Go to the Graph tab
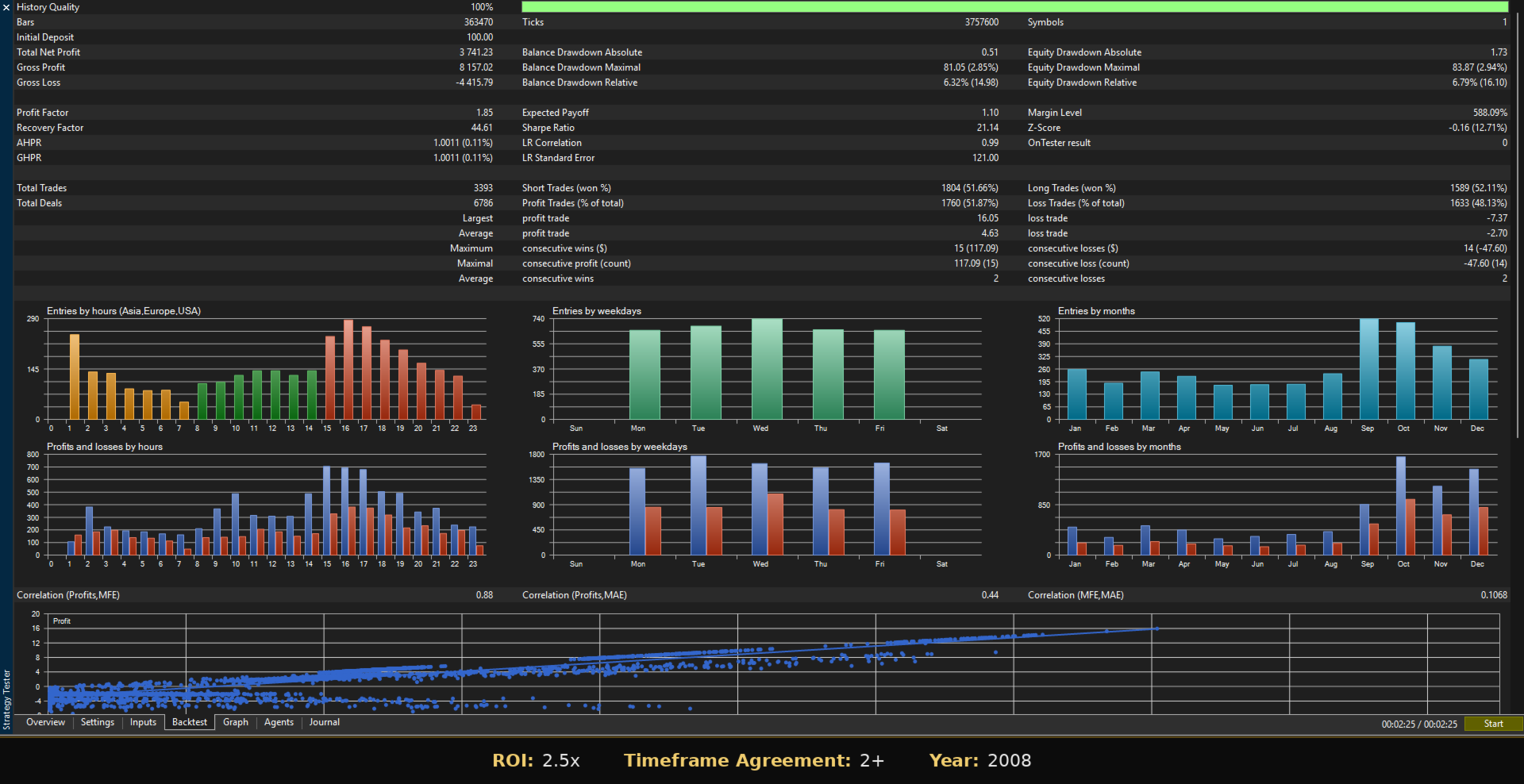The height and width of the screenshot is (784, 1524). (236, 722)
